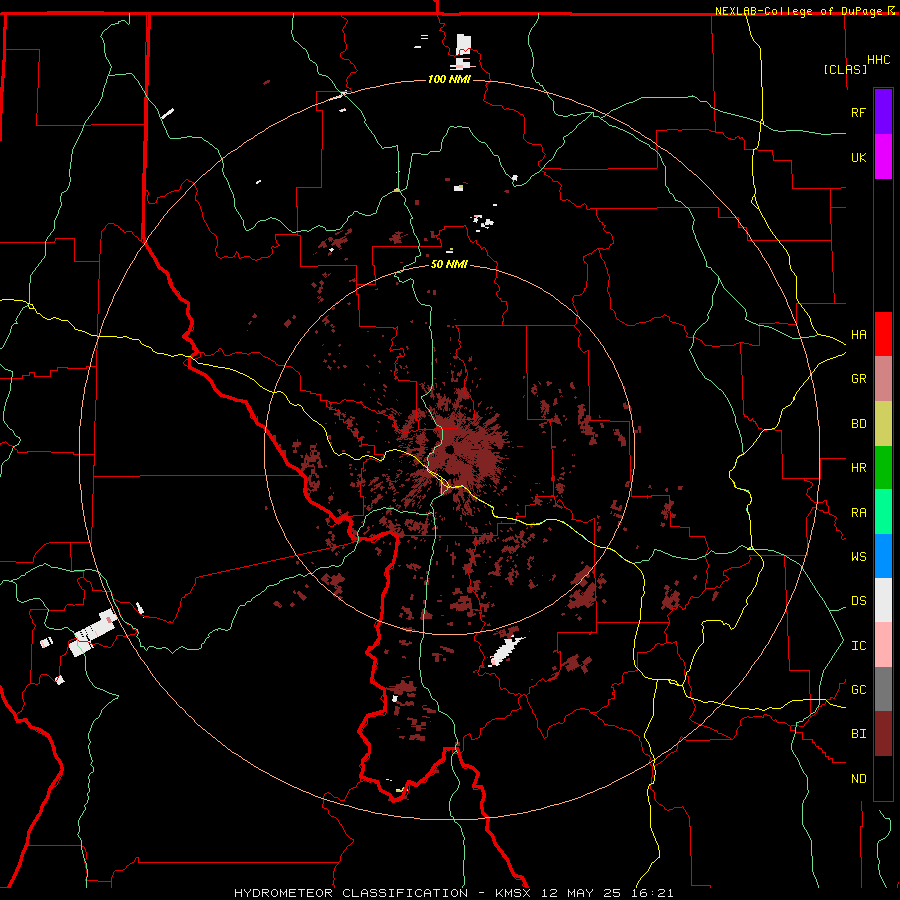
Task: Click the HA red legend color block
Action: click(883, 334)
